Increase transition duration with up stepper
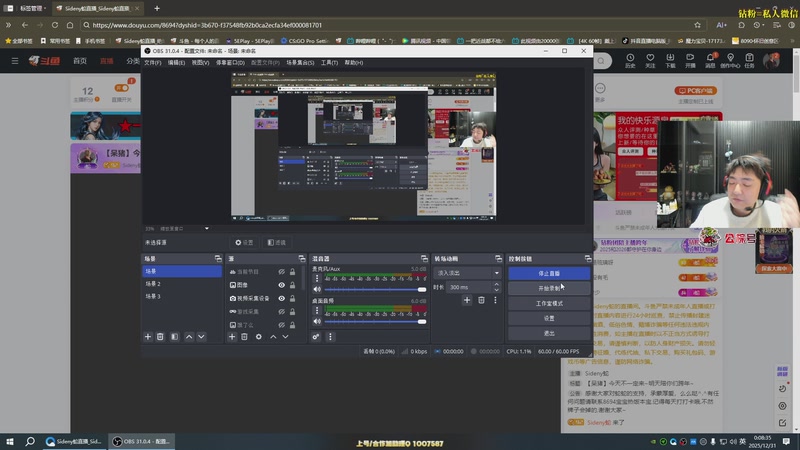Screen dimensions: 800x450 [x=496, y=285]
